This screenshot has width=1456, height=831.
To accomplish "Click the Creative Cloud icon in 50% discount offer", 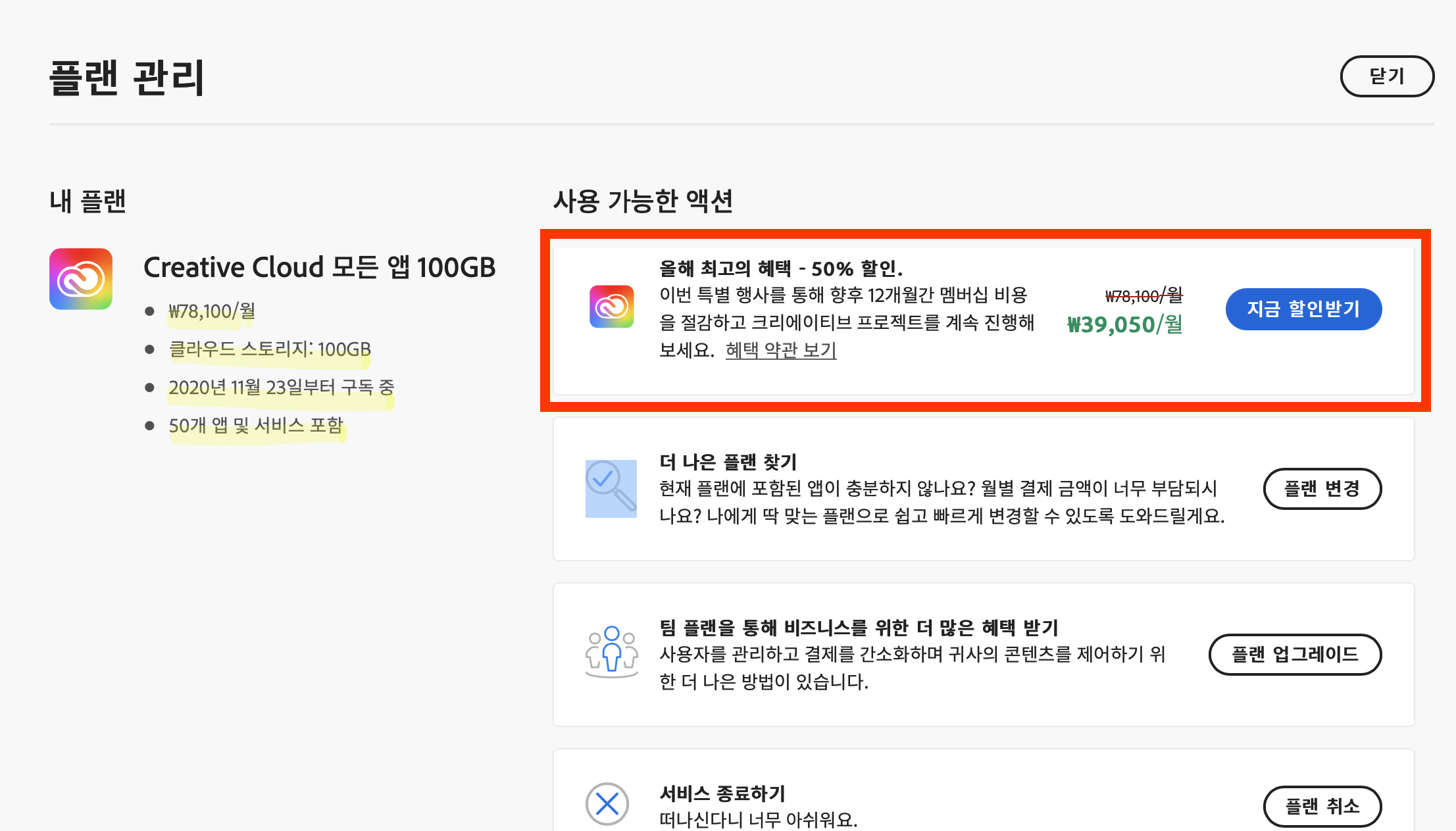I will point(611,307).
